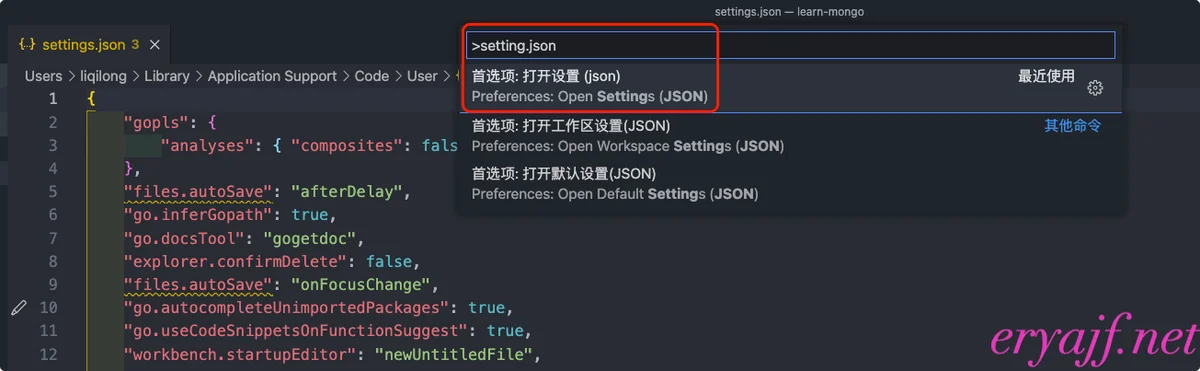Image resolution: width=1200 pixels, height=371 pixels.
Task: Expand the Application Support breadcrumb
Action: (272, 76)
